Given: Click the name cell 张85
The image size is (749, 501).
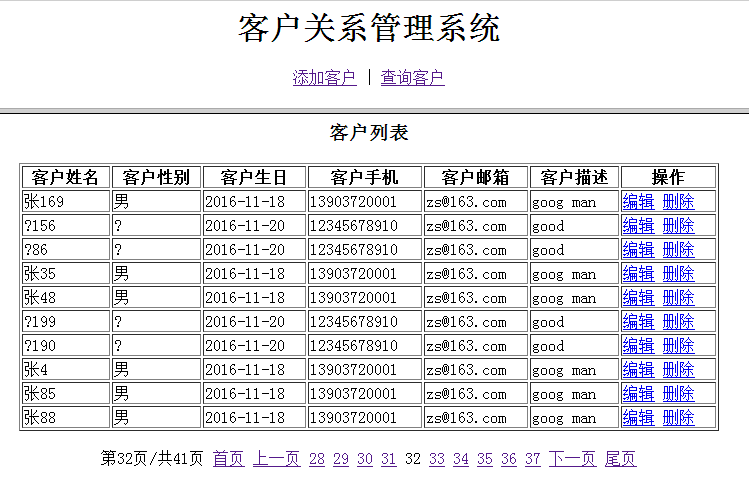Looking at the screenshot, I should 66,394.
